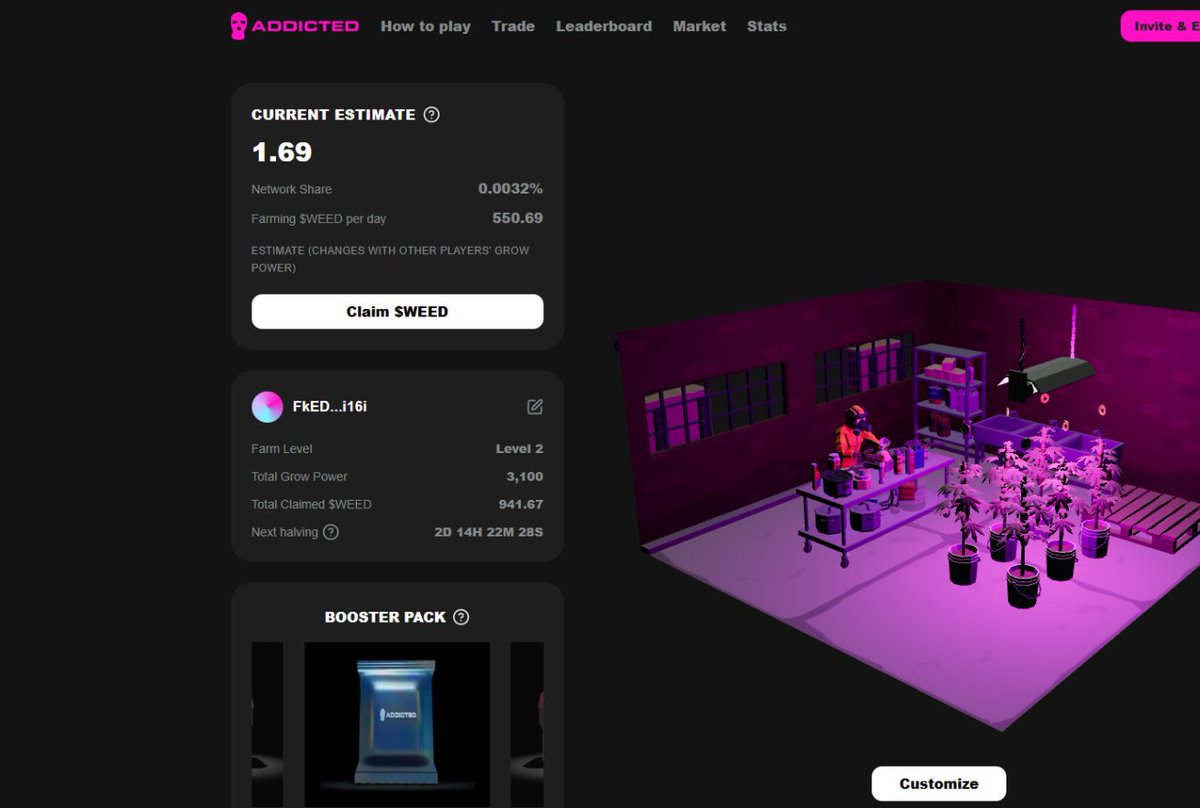This screenshot has width=1200, height=808.
Task: Click the Farm Level label
Action: 282,449
